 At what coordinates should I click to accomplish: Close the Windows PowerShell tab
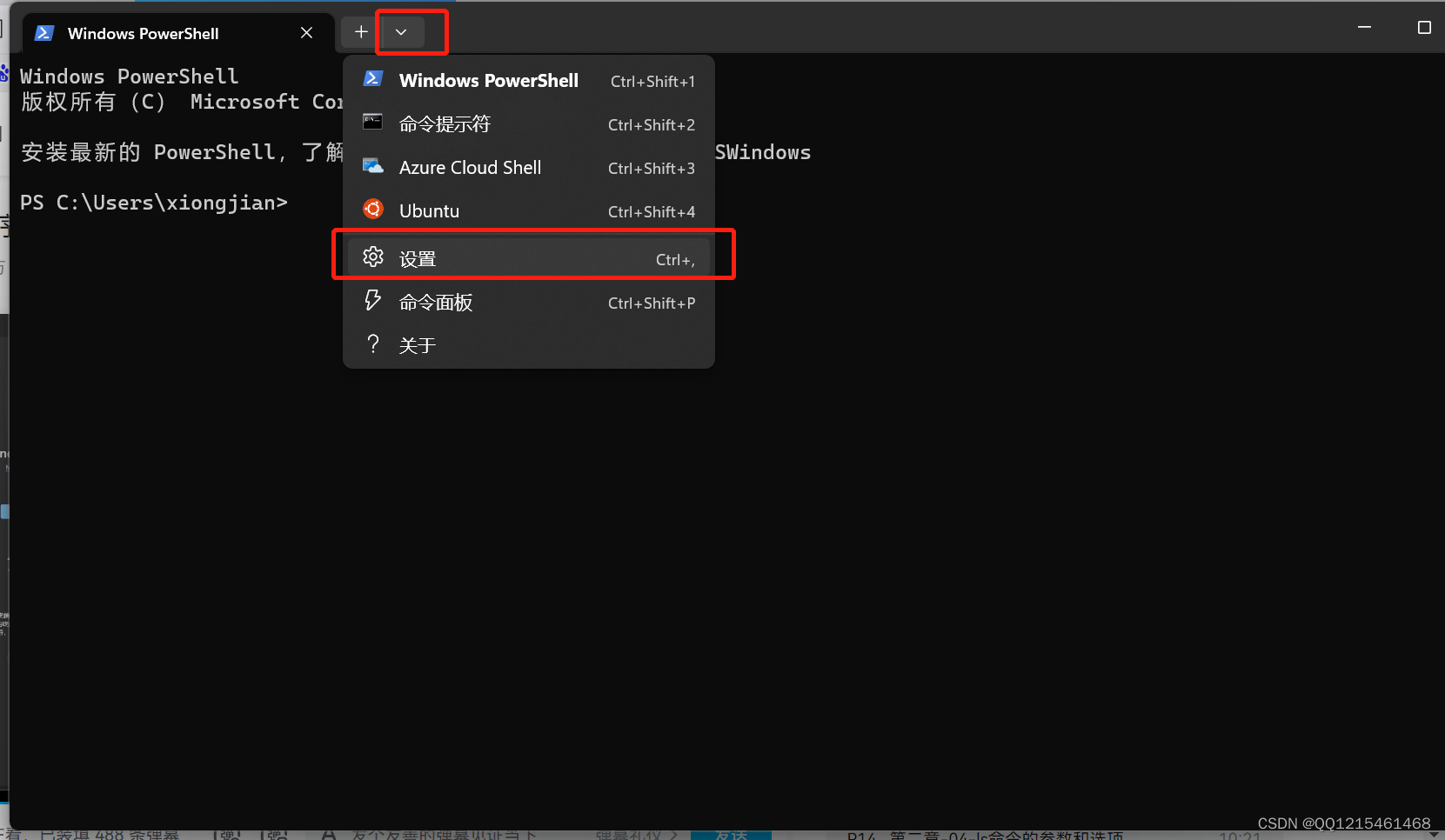coord(306,33)
